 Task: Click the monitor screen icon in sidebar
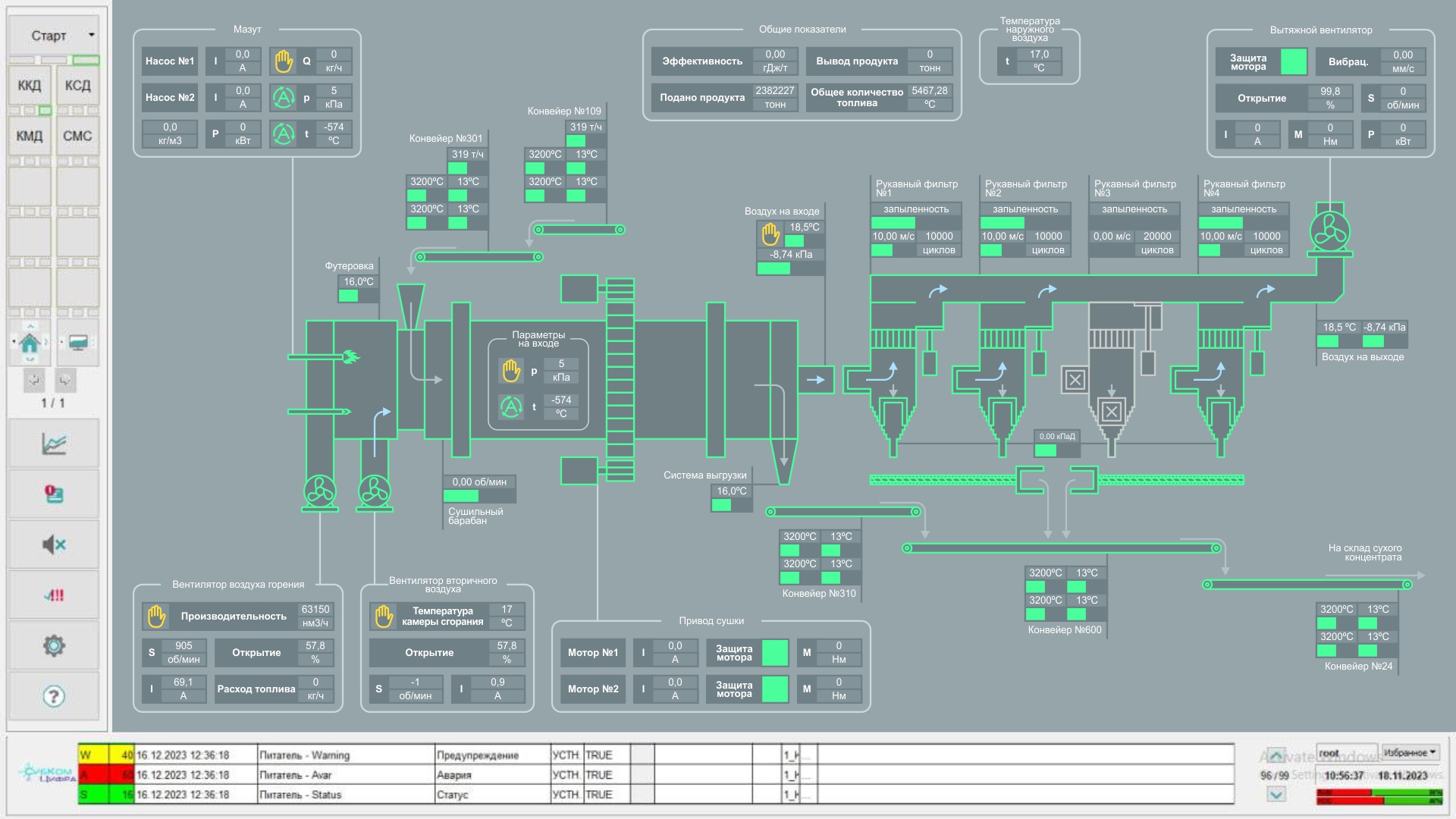click(77, 343)
